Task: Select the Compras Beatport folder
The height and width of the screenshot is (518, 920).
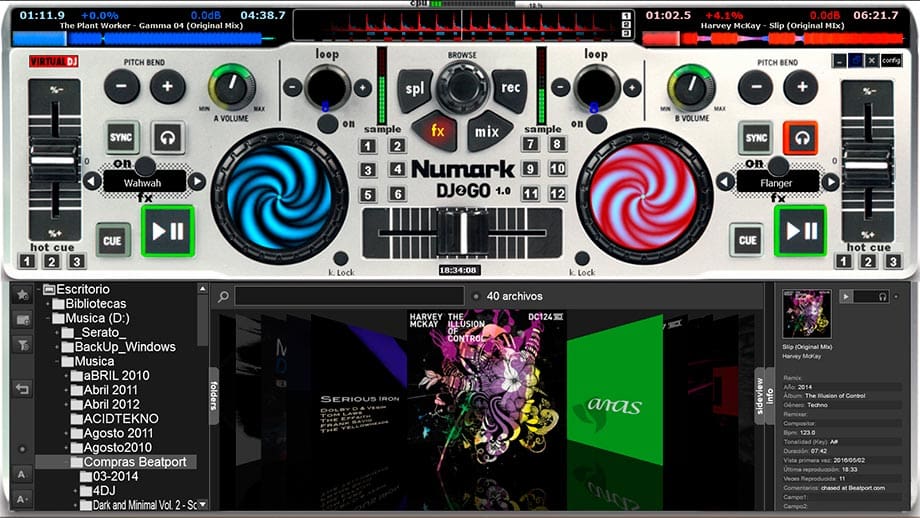Action: (x=134, y=462)
